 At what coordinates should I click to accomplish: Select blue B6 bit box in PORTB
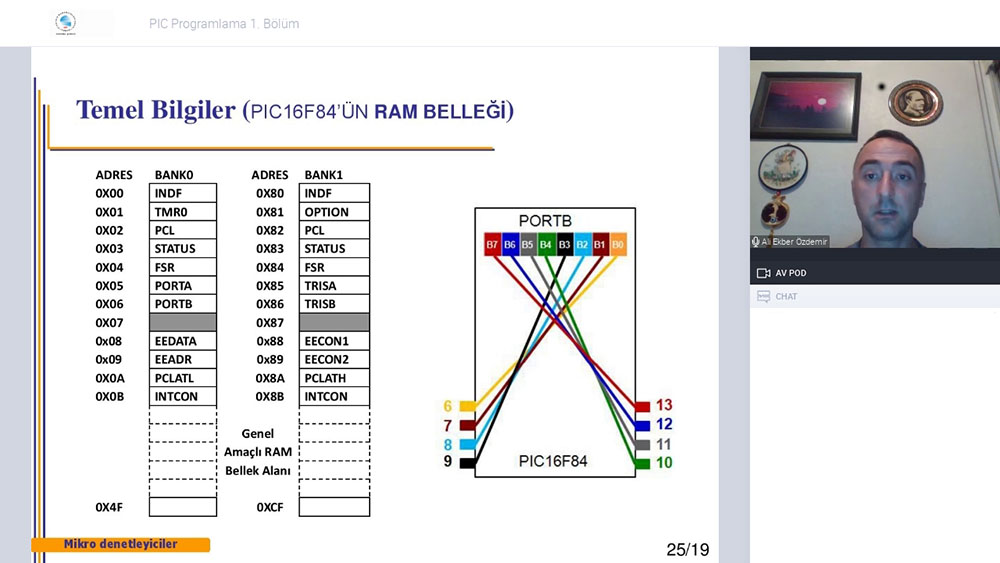point(510,245)
